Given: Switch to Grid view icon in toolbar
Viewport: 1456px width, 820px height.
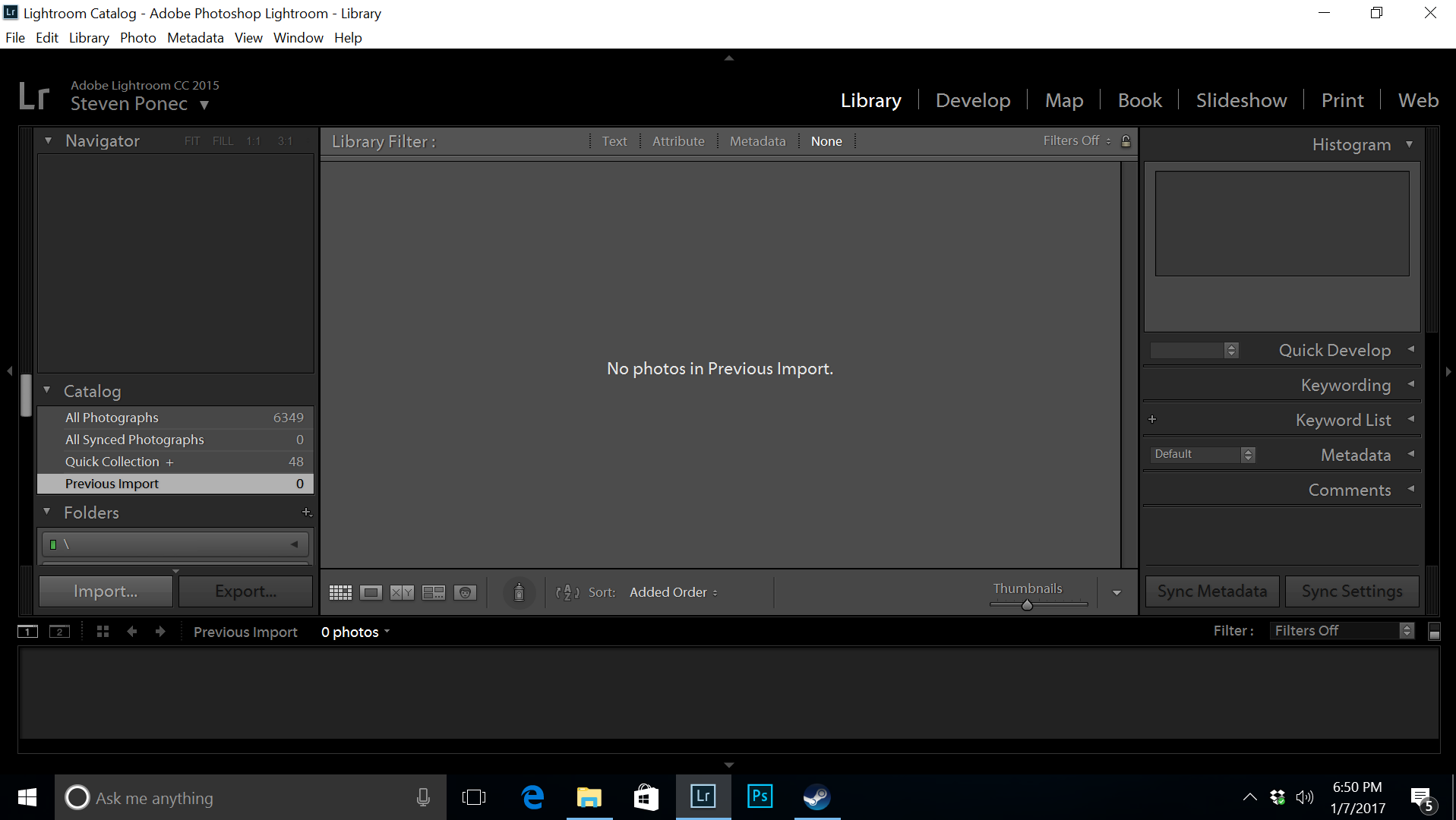Looking at the screenshot, I should coord(340,593).
